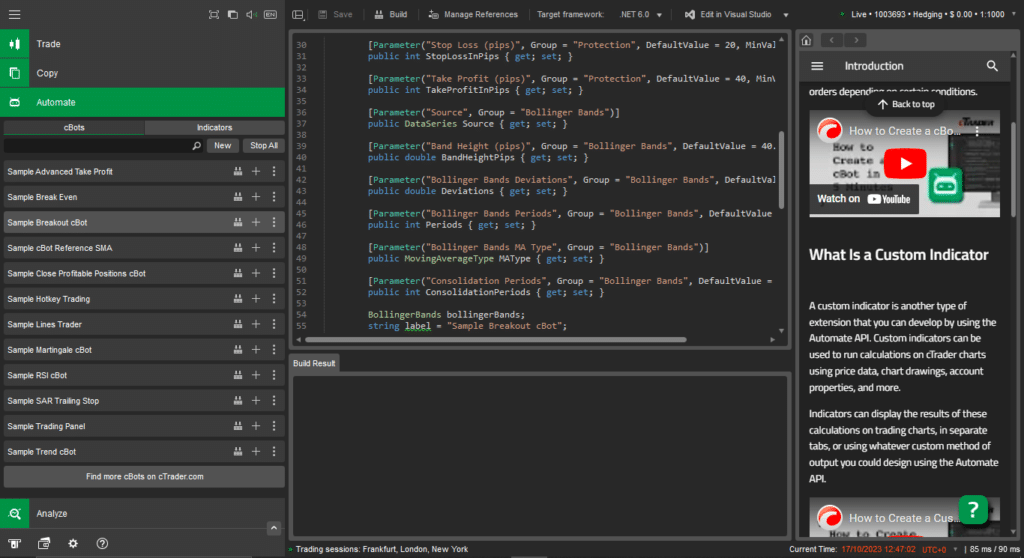This screenshot has height=558, width=1024.
Task: Click the Build toolbar button
Action: 391,14
